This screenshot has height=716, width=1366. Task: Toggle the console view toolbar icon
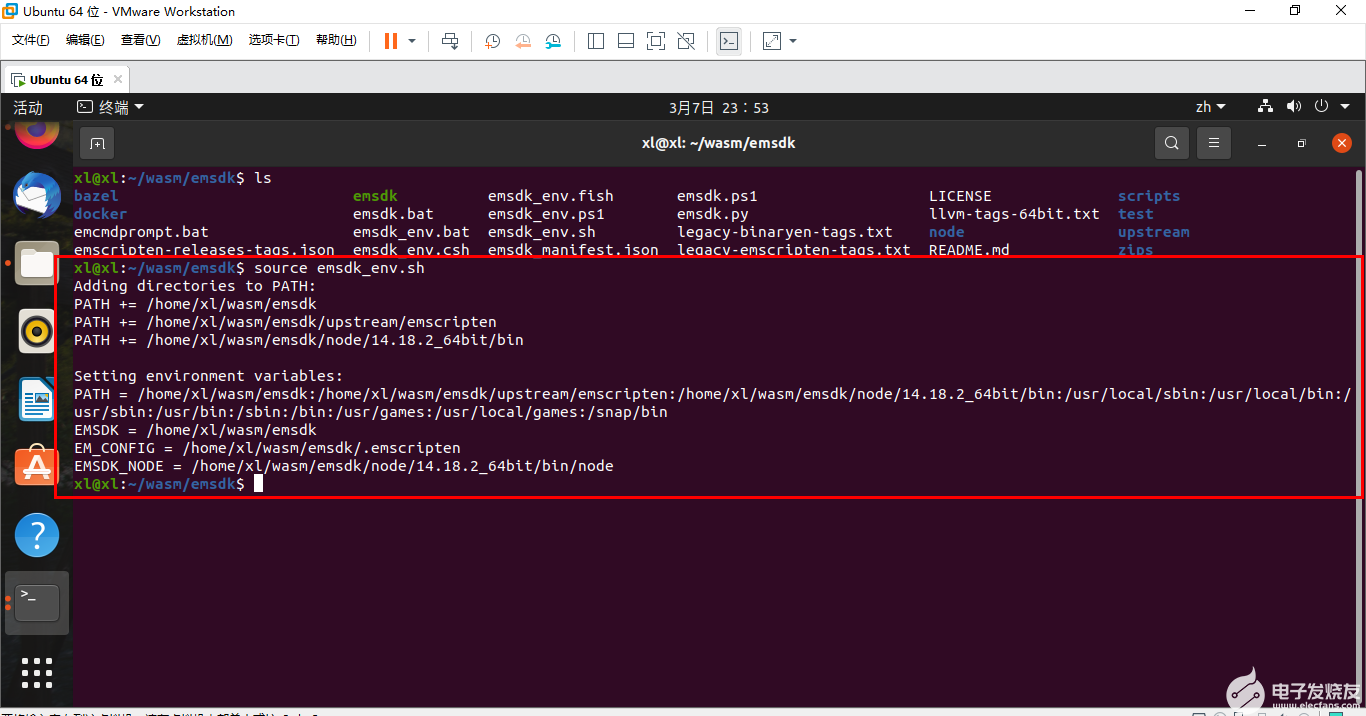(729, 41)
